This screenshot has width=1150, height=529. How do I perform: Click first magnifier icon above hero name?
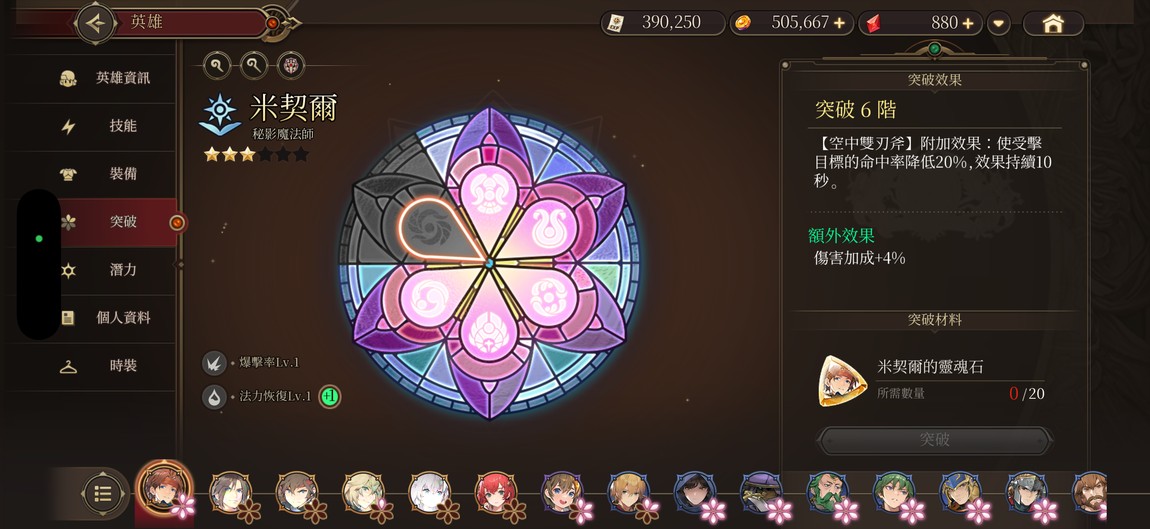(217, 65)
